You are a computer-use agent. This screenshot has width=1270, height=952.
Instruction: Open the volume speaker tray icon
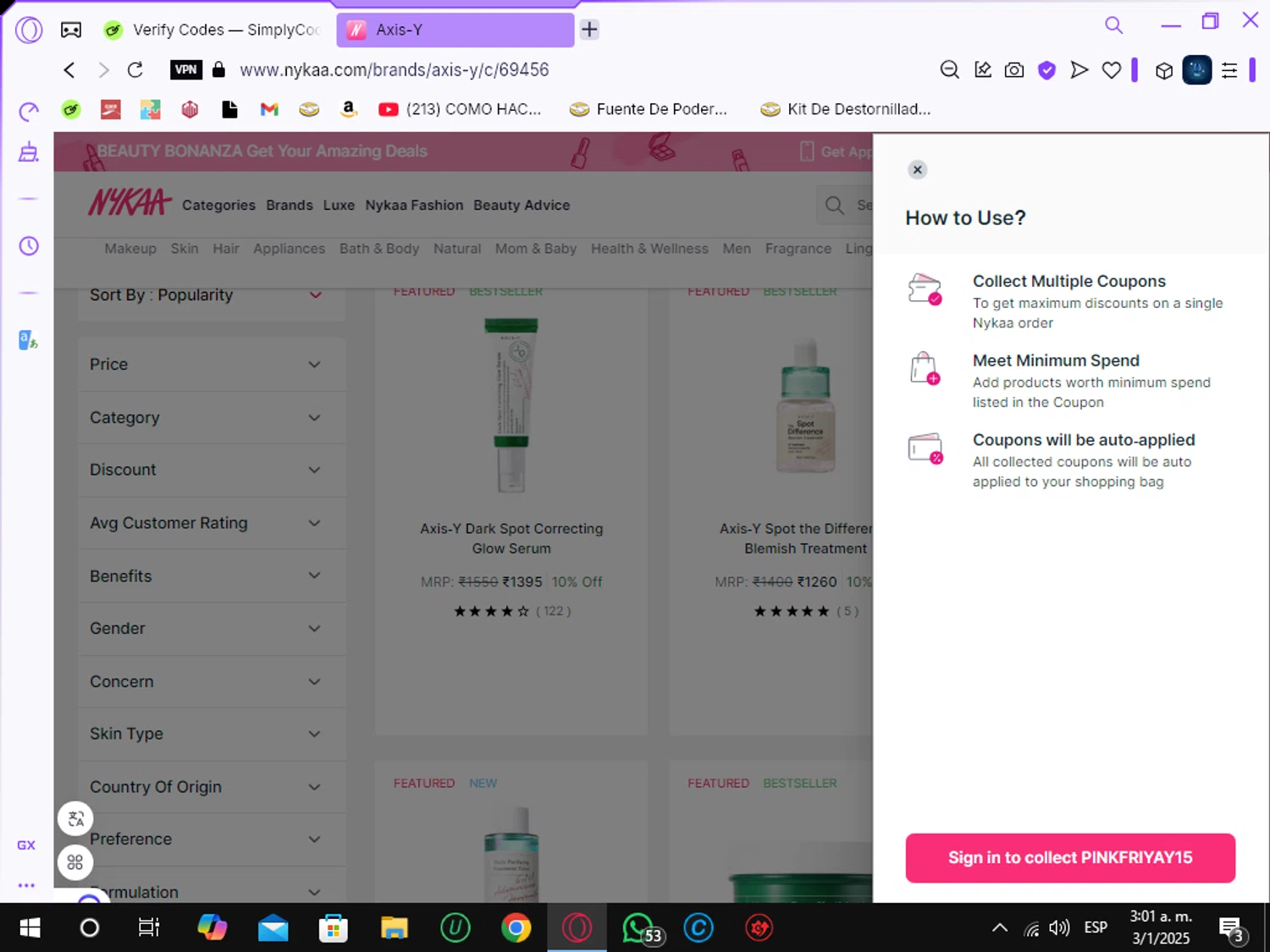[x=1059, y=928]
